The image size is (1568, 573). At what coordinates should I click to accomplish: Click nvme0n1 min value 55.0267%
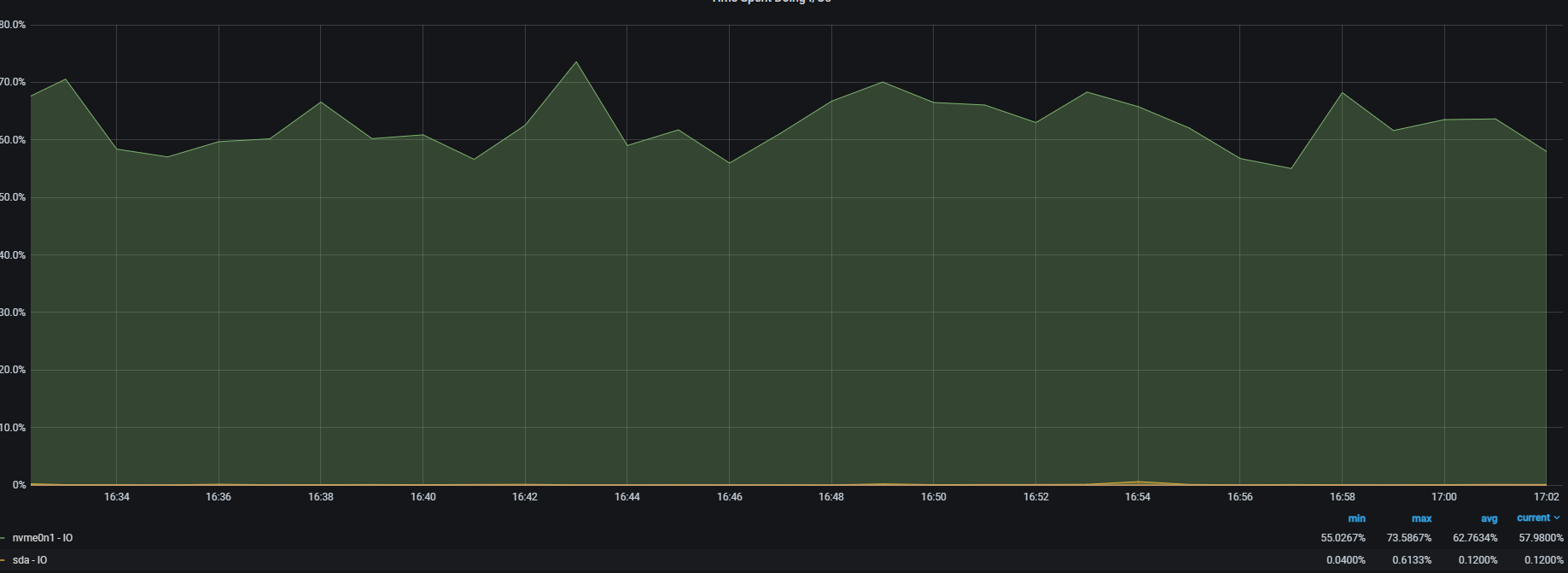[x=1343, y=538]
